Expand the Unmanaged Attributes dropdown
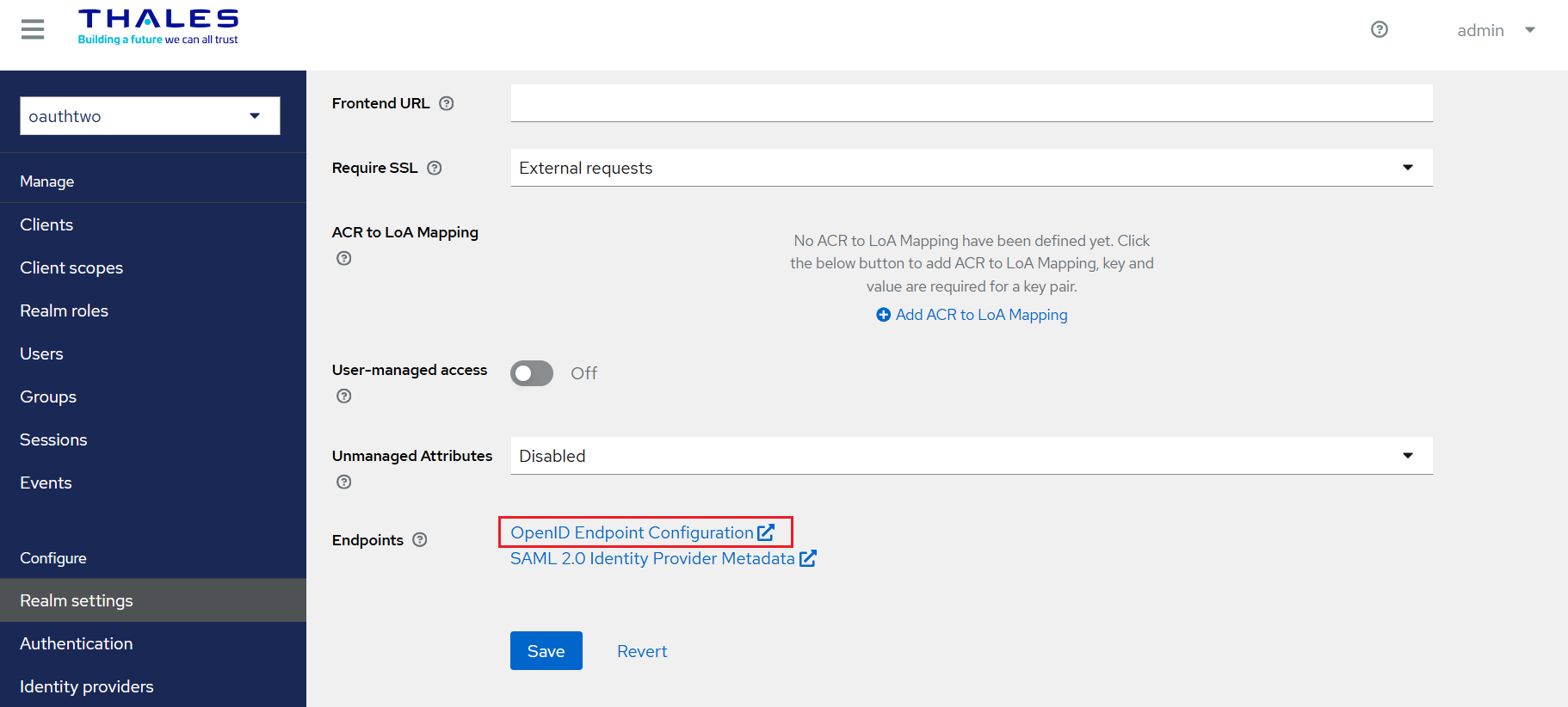This screenshot has height=707, width=1568. 971,456
